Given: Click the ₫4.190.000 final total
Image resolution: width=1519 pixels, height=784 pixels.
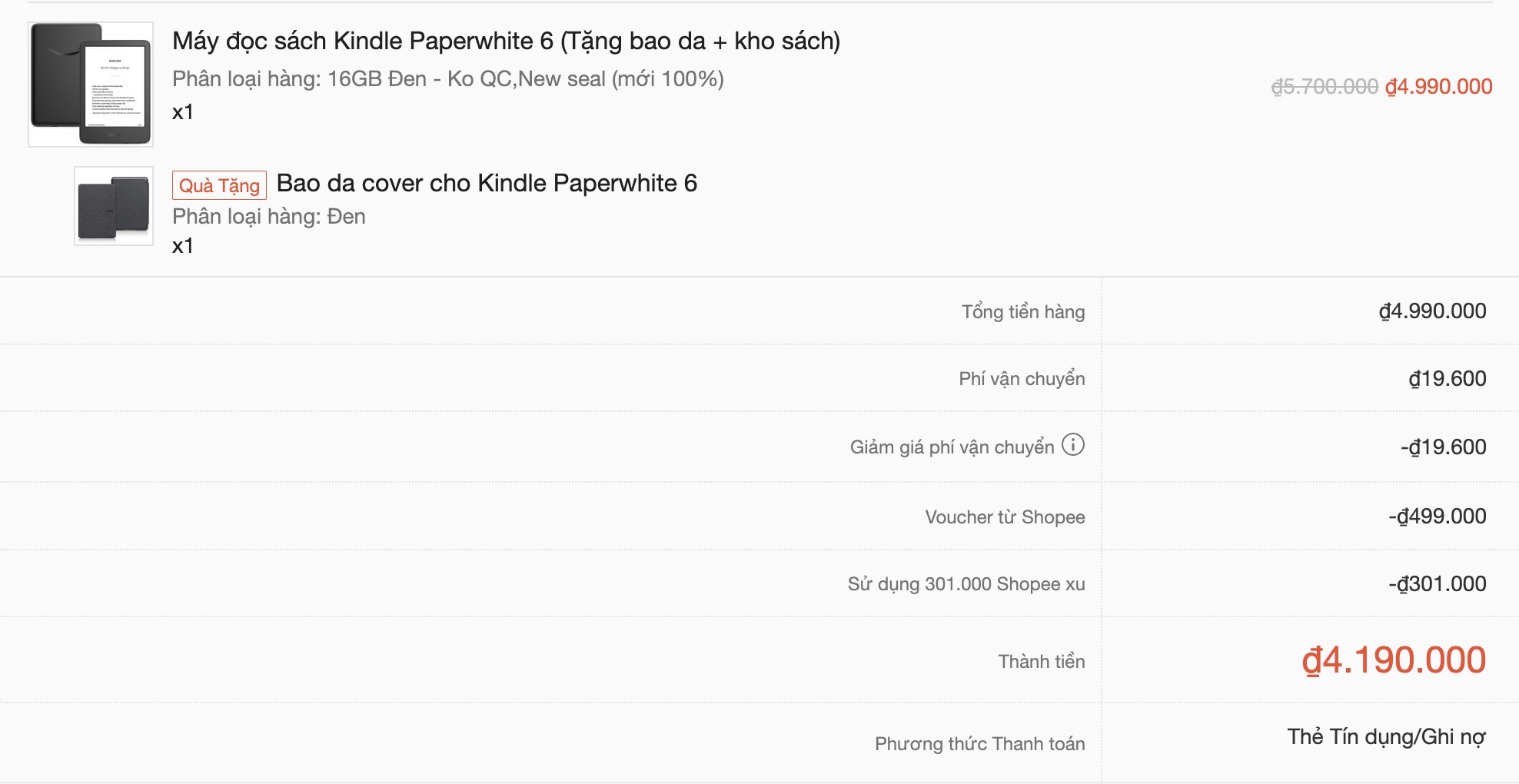Looking at the screenshot, I should [x=1393, y=660].
